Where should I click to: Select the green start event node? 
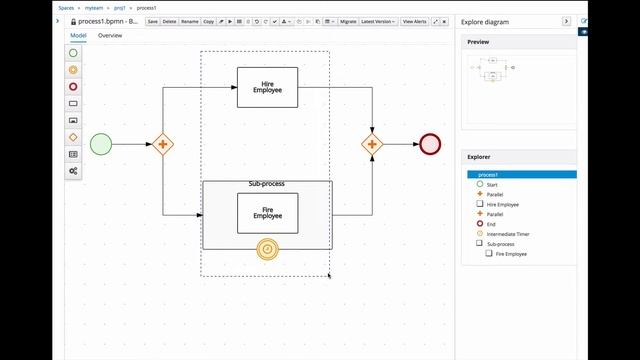click(101, 144)
